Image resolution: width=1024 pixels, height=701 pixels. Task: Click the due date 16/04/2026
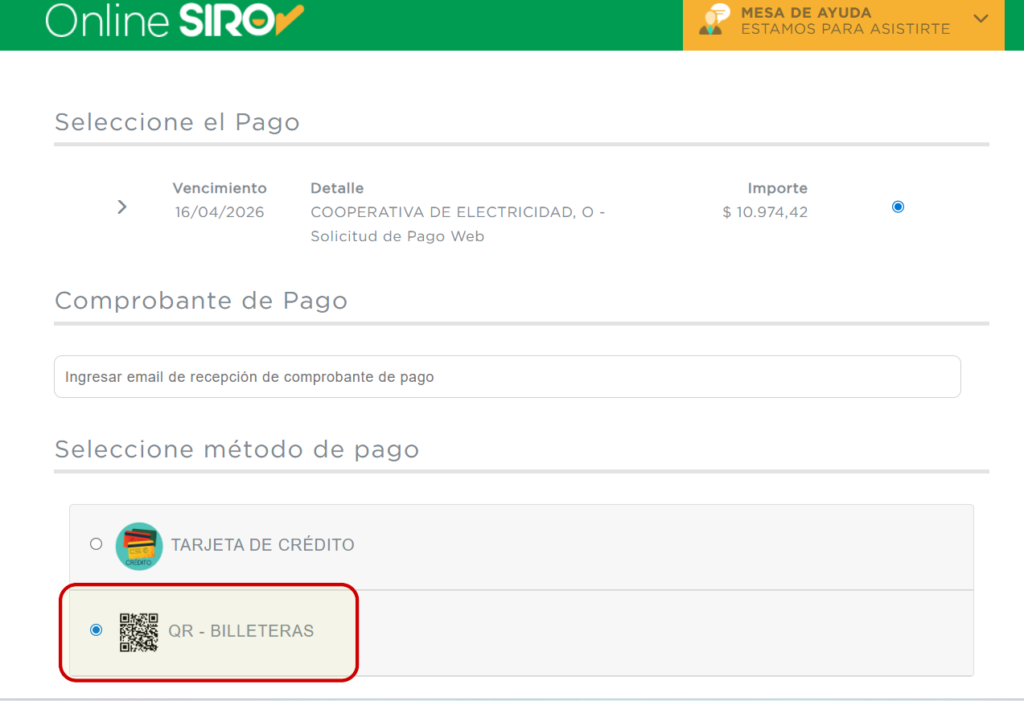pos(219,212)
